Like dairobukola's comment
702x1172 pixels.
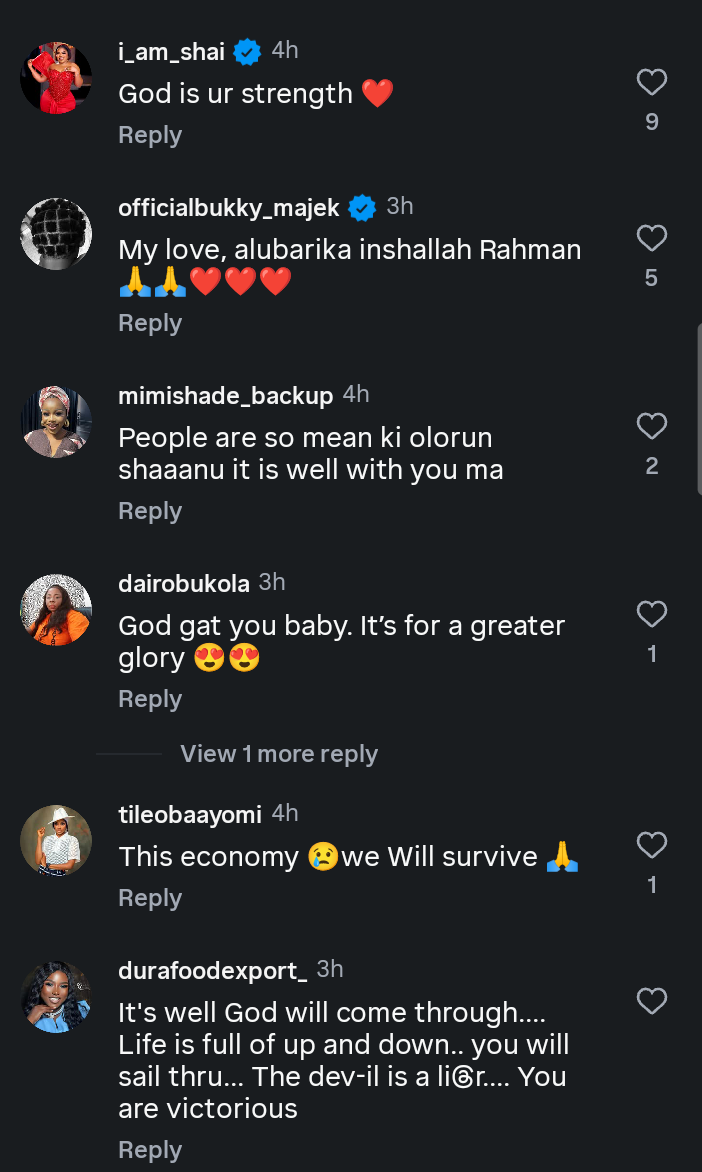651,613
